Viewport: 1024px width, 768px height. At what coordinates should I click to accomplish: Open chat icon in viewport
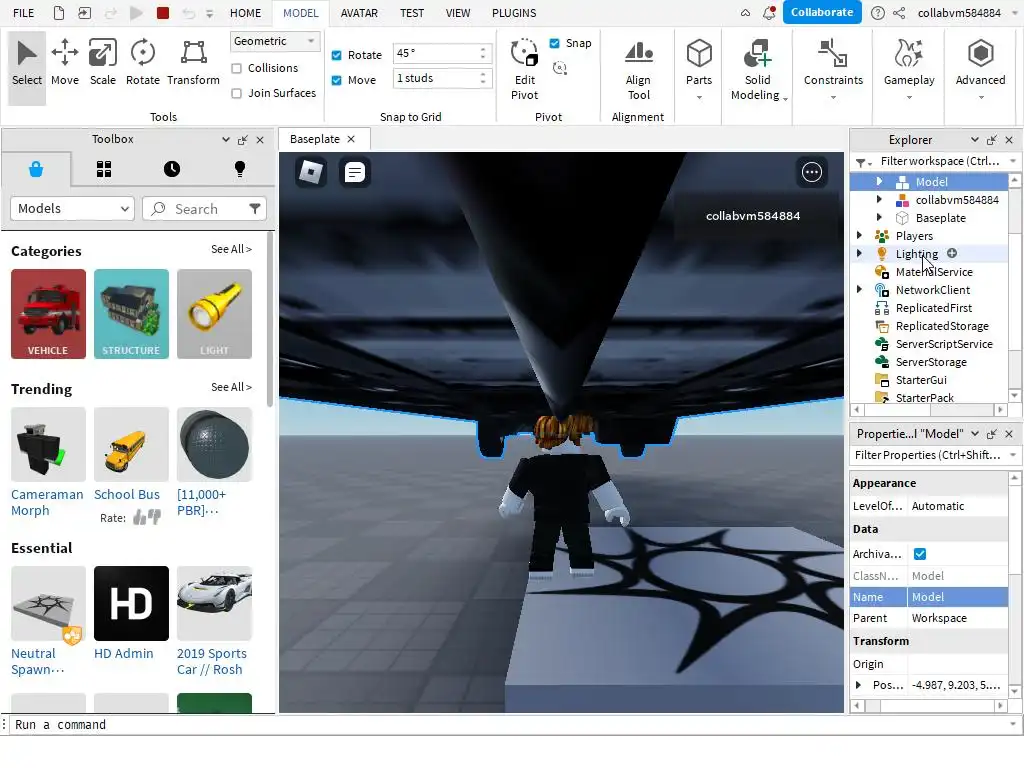[x=355, y=172]
